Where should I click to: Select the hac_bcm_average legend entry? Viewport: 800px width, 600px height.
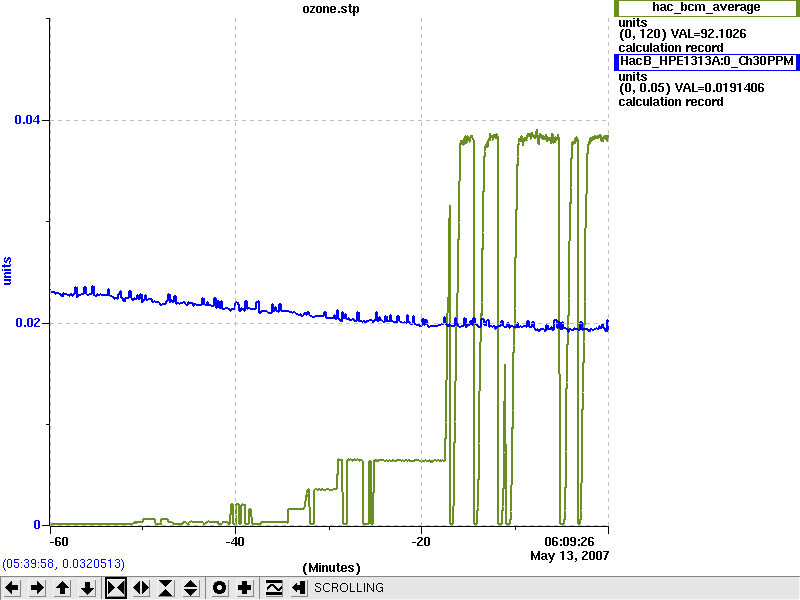(x=706, y=7)
